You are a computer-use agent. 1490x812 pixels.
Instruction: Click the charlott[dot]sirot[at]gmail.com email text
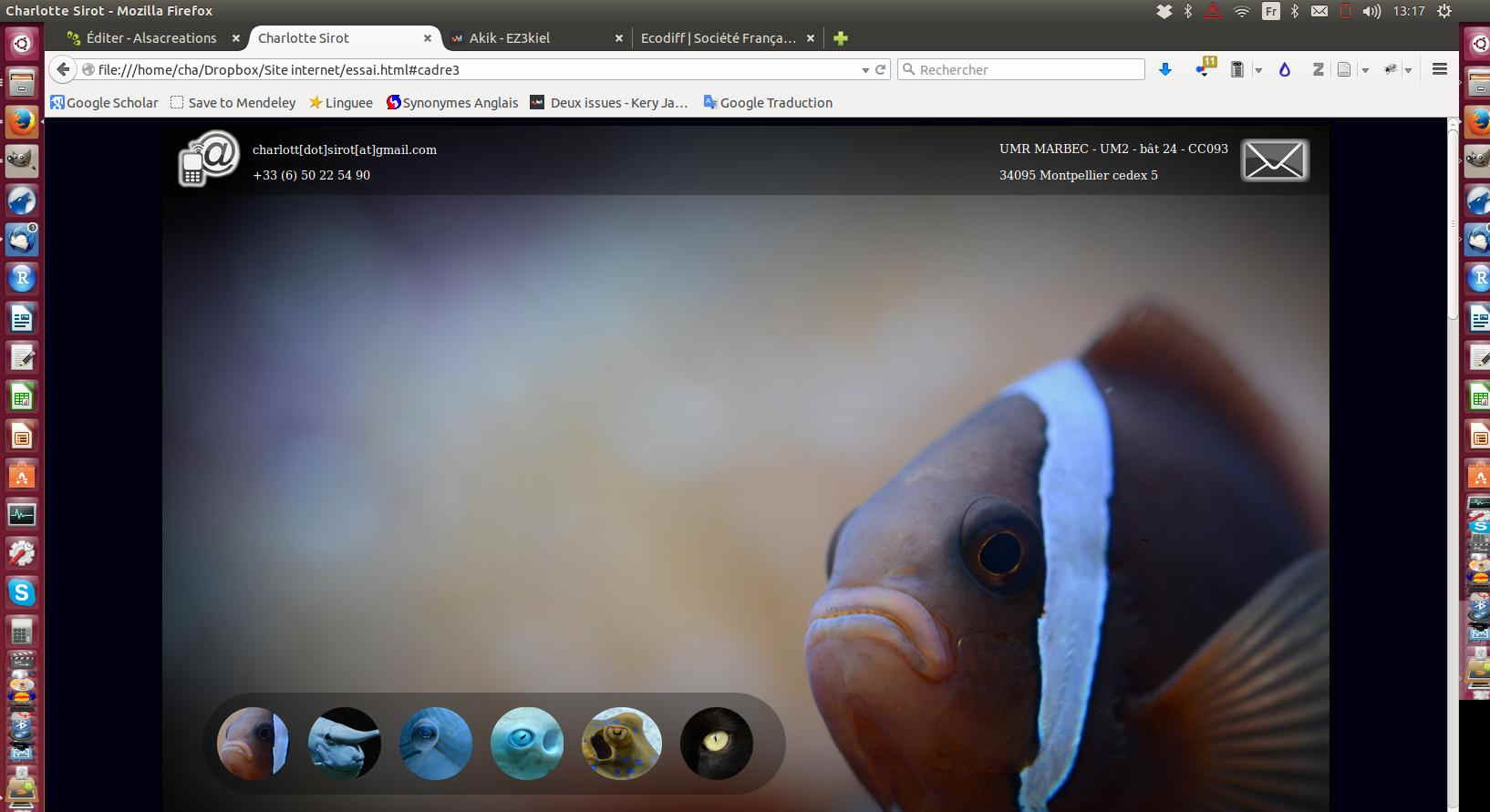pos(345,149)
